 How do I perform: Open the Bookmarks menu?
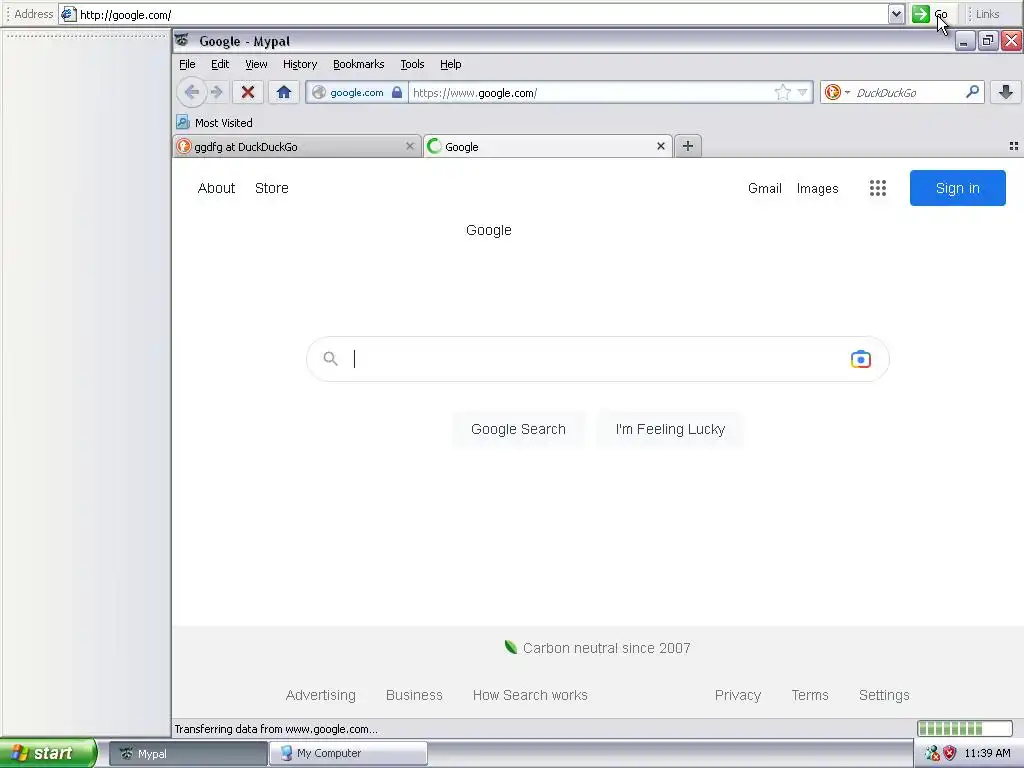coord(359,64)
